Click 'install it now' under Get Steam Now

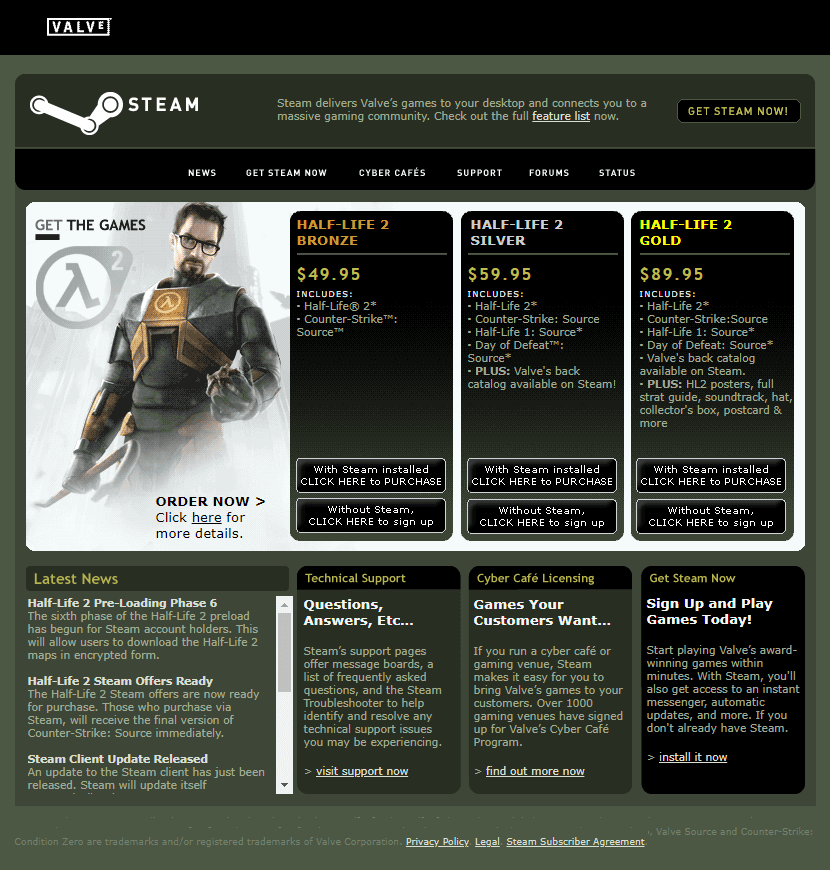(693, 757)
